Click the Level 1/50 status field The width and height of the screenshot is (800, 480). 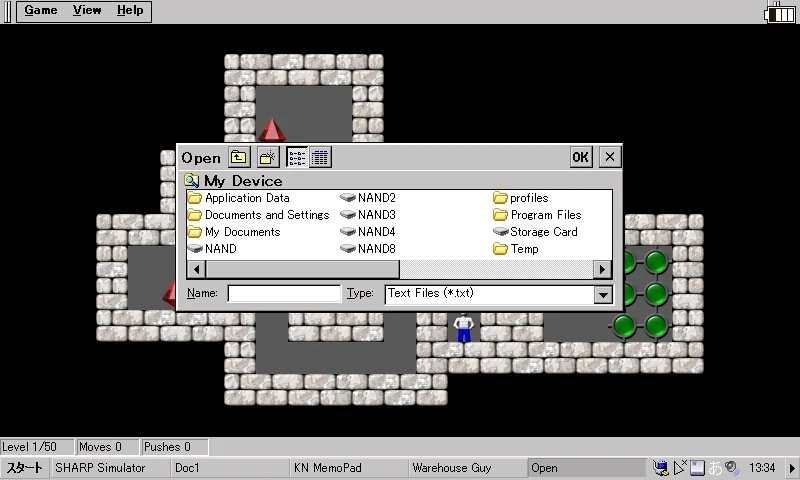(x=37, y=447)
